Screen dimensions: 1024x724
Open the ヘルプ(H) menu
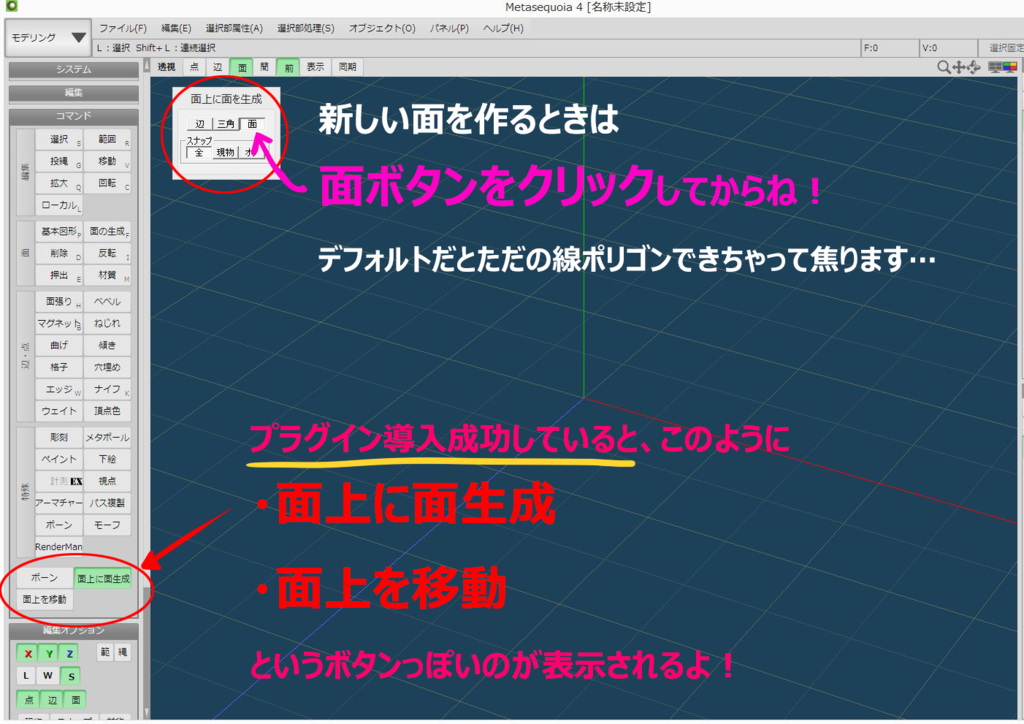pos(503,28)
